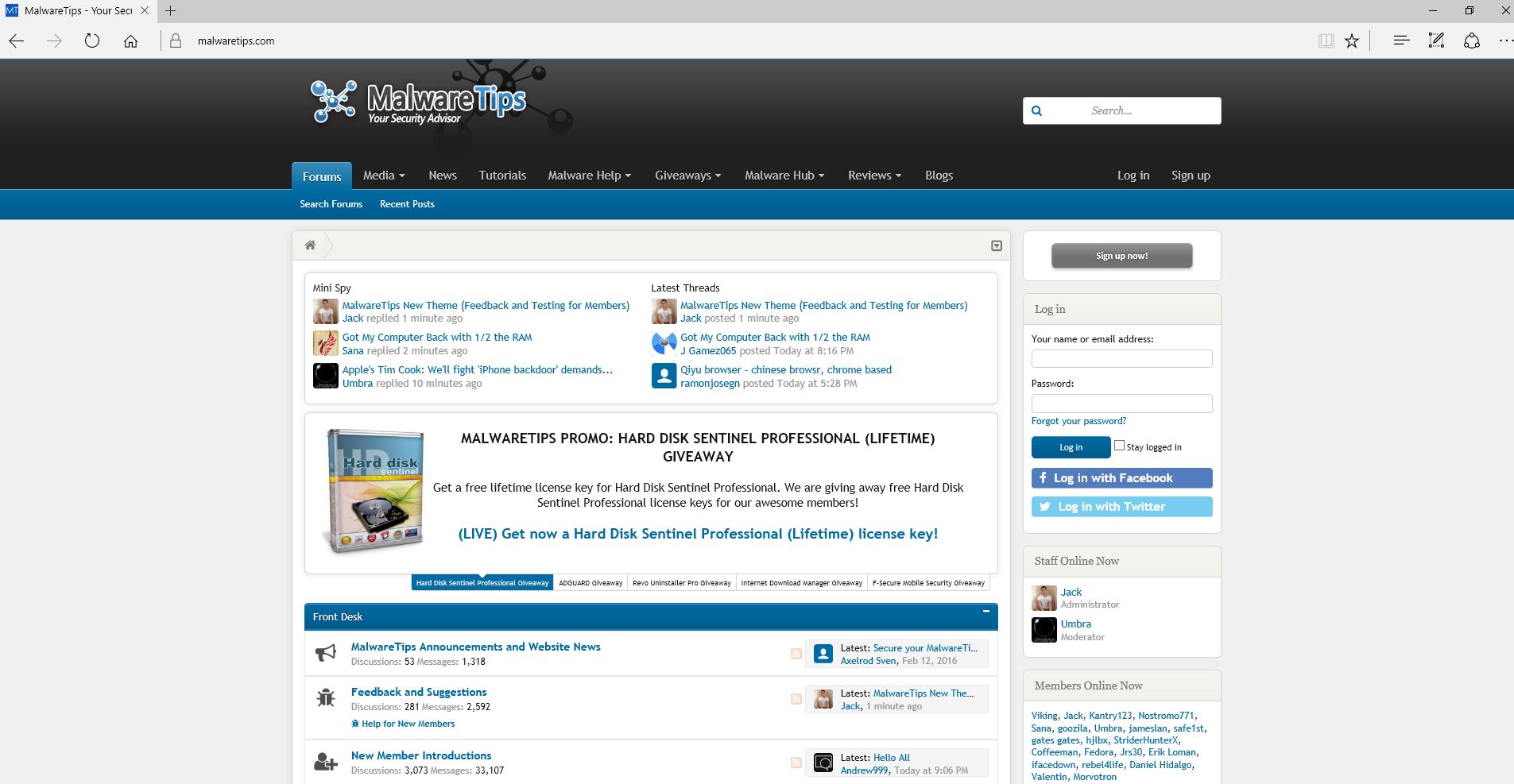Refresh the page with the reload icon
Image resolution: width=1514 pixels, height=784 pixels.
[92, 41]
